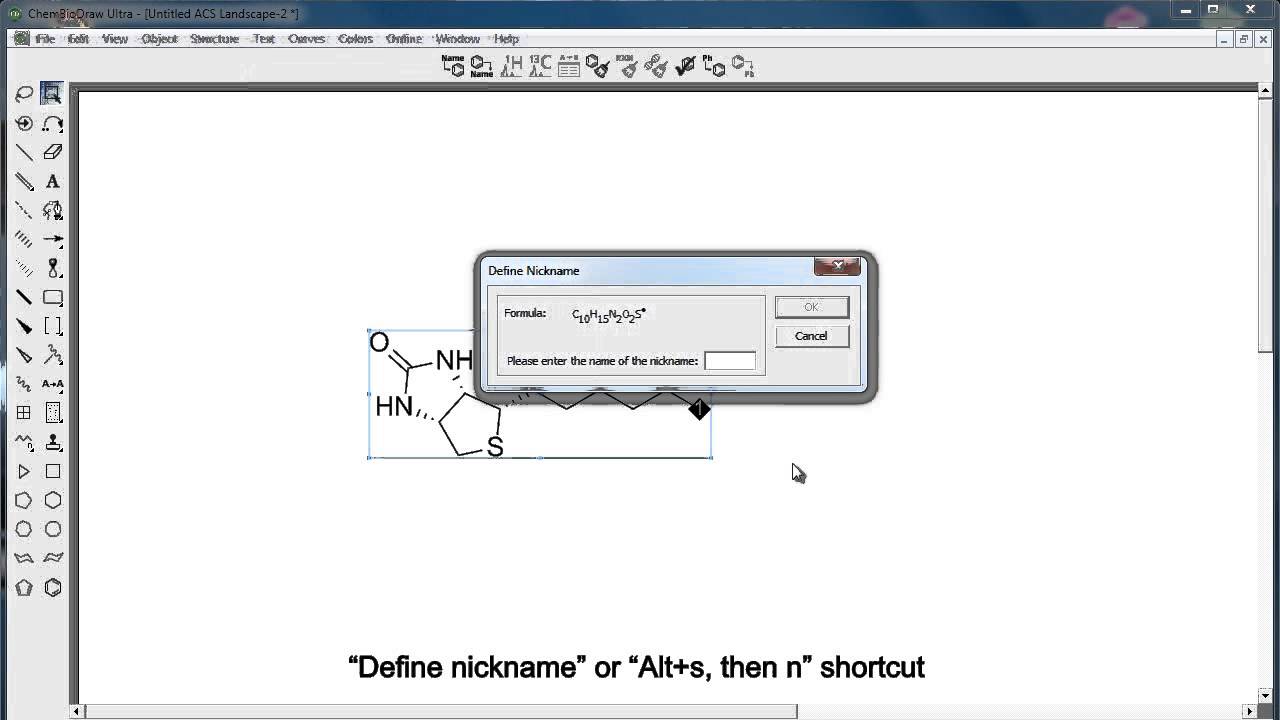Open the Online menu

[x=404, y=39]
